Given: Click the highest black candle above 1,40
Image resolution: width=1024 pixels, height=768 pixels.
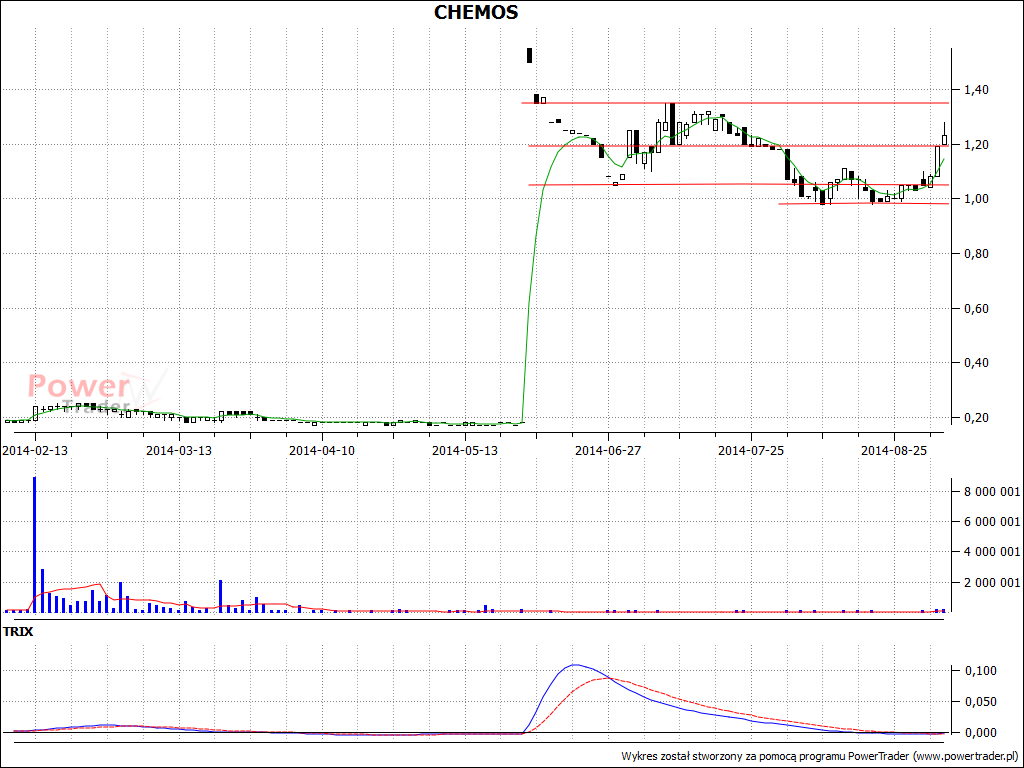Looking at the screenshot, I should 530,56.
